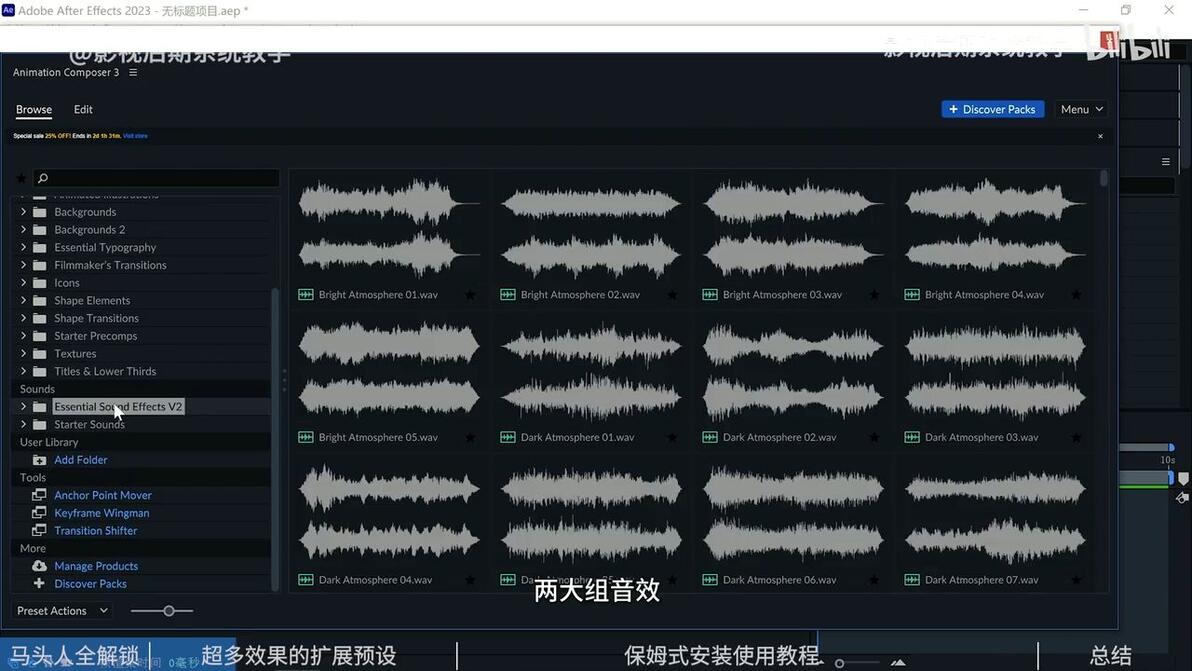Click the audio icon of Bright Atmosphere 03.wav
Image resolution: width=1192 pixels, height=671 pixels.
[x=710, y=295]
